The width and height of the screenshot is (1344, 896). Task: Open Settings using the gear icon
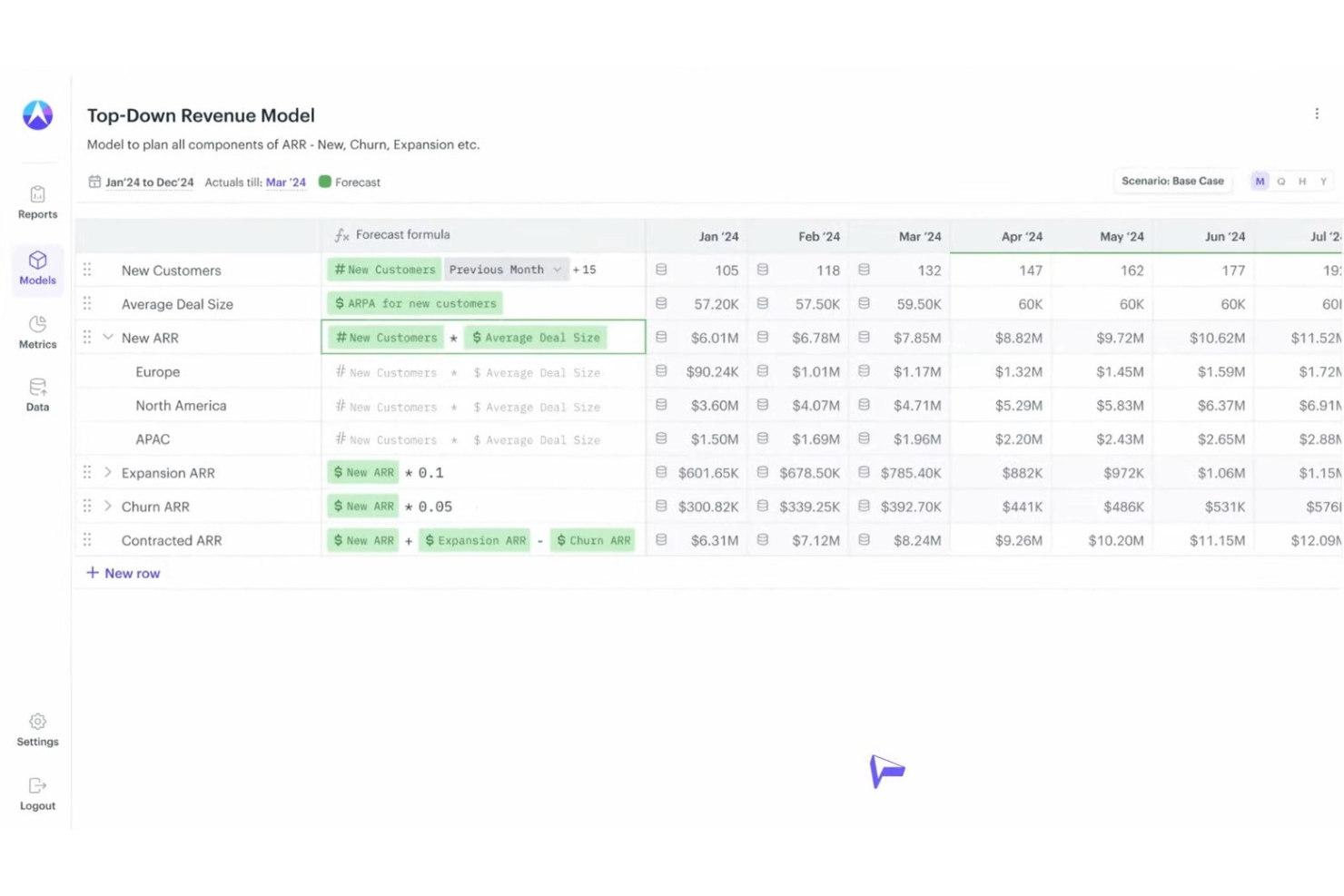(37, 729)
